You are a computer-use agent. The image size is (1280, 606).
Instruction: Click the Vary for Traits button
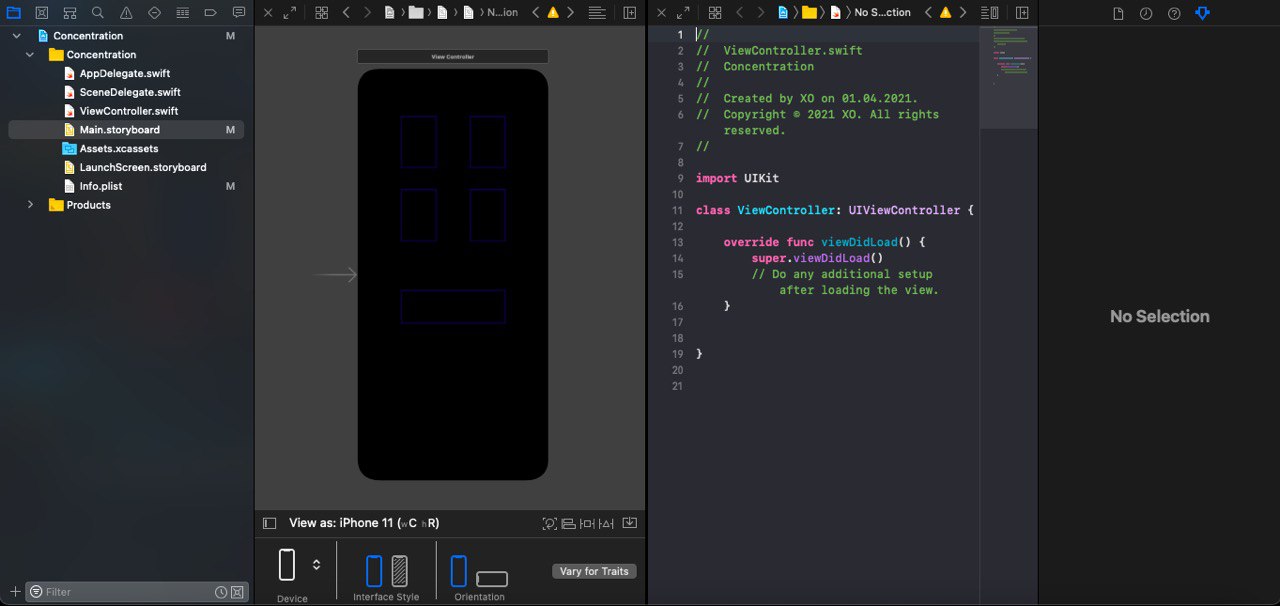(594, 571)
